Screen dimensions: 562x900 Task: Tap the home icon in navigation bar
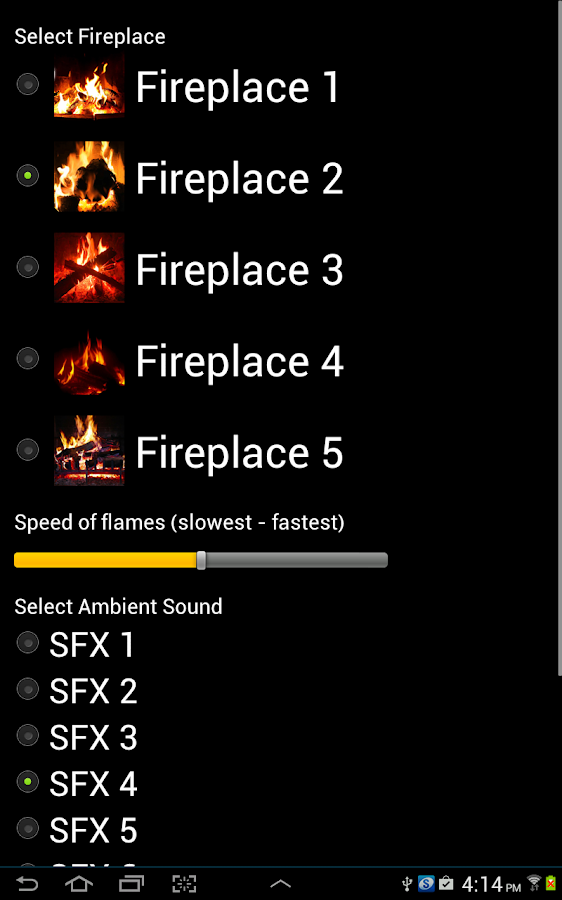tap(79, 884)
